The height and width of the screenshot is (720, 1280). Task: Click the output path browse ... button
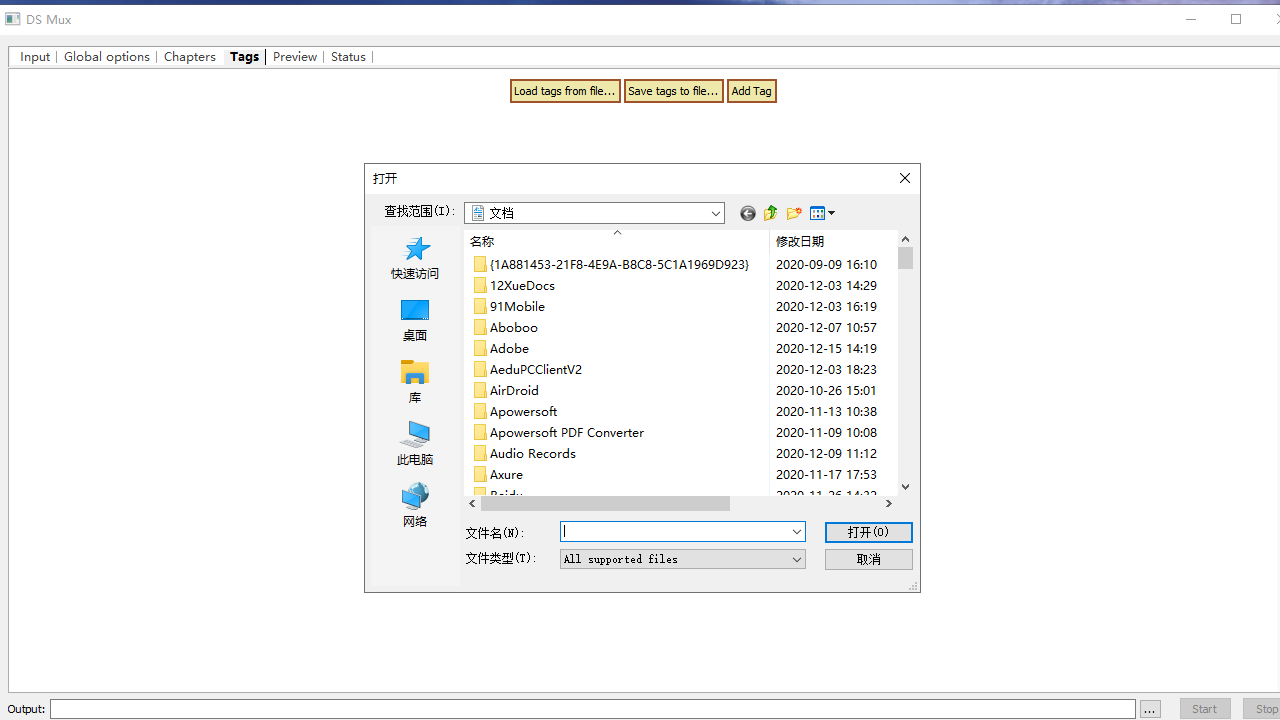1149,708
